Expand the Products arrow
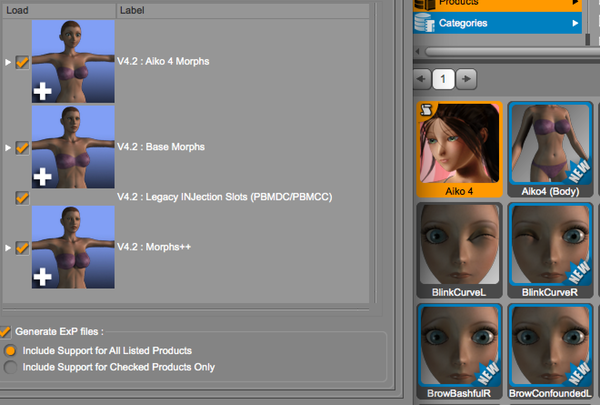Screen dimensions: 600x405 tap(575, 3)
